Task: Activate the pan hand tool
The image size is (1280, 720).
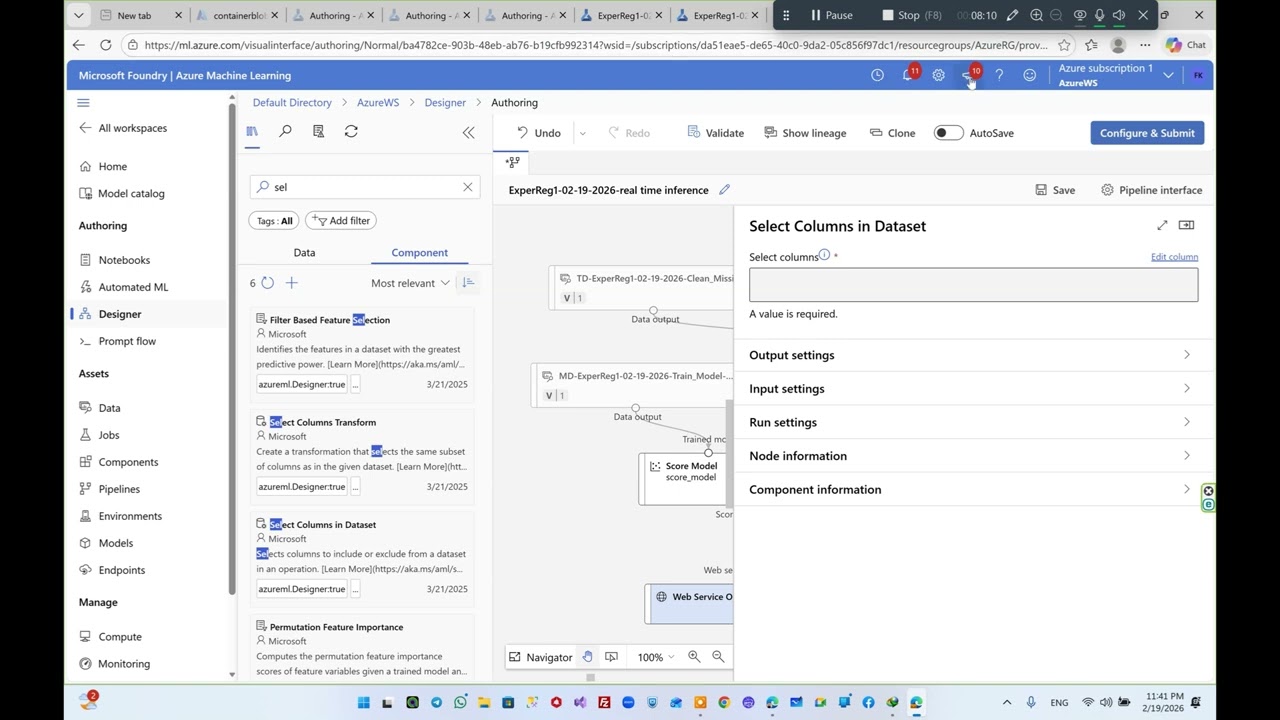Action: point(587,657)
